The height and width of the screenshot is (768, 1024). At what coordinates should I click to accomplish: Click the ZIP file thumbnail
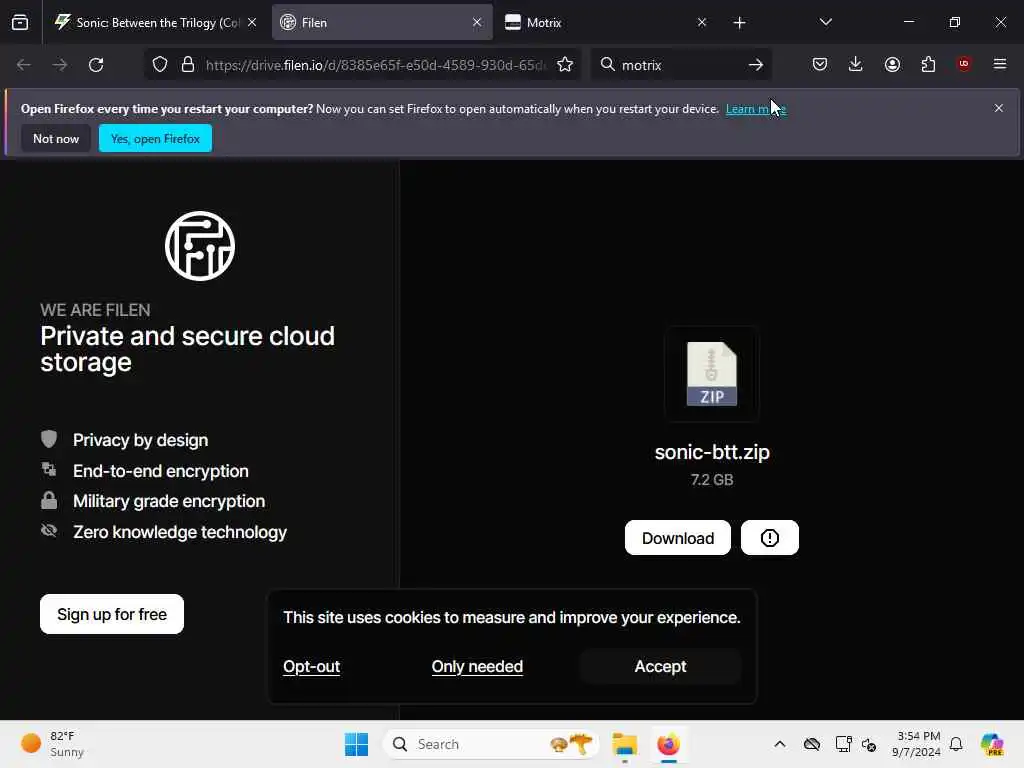[x=712, y=374]
